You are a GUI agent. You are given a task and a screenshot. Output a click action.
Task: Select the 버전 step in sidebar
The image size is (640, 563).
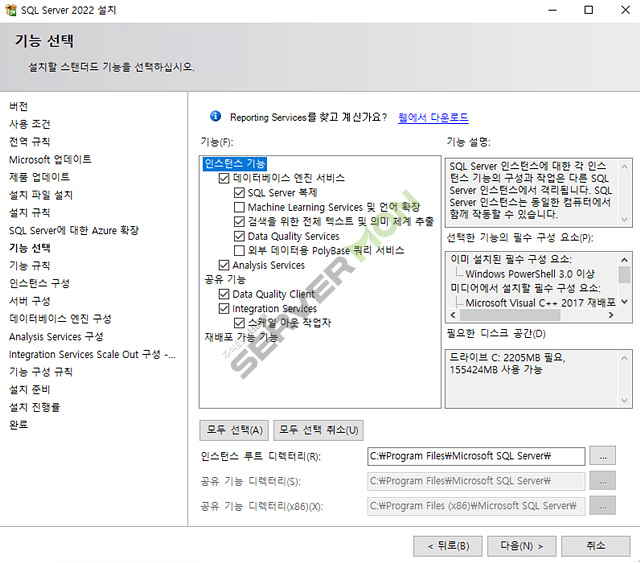19,106
